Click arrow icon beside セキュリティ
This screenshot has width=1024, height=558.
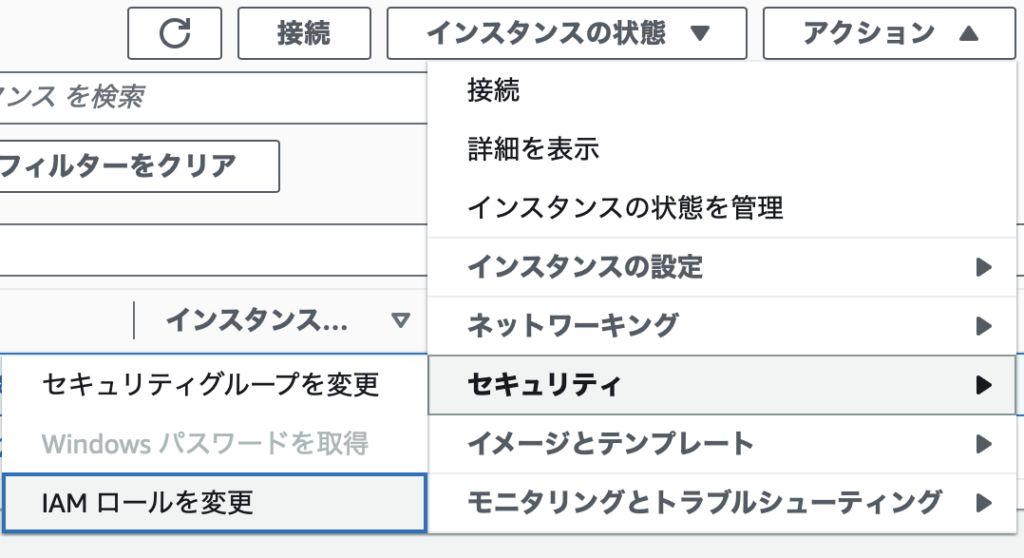[984, 385]
